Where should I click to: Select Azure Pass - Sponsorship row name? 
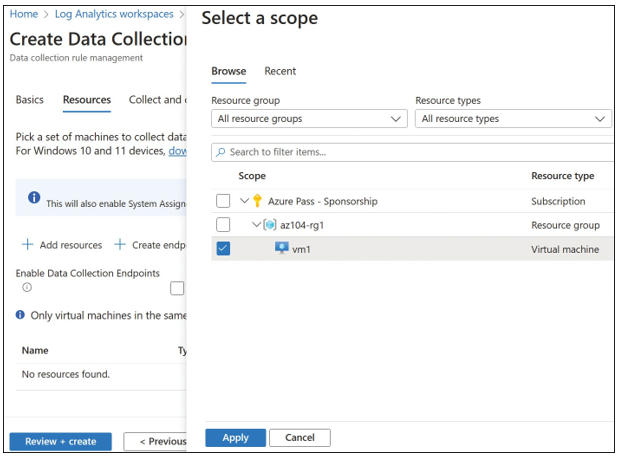[x=323, y=201]
